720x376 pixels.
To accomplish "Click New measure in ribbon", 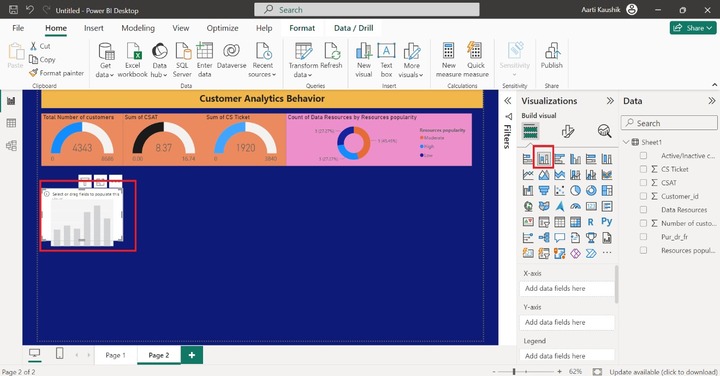I will pyautogui.click(x=448, y=60).
